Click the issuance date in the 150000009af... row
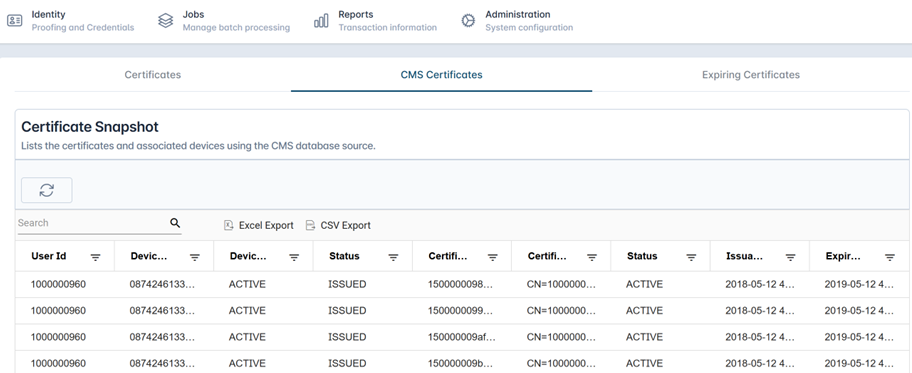The width and height of the screenshot is (912, 373). pos(760,337)
